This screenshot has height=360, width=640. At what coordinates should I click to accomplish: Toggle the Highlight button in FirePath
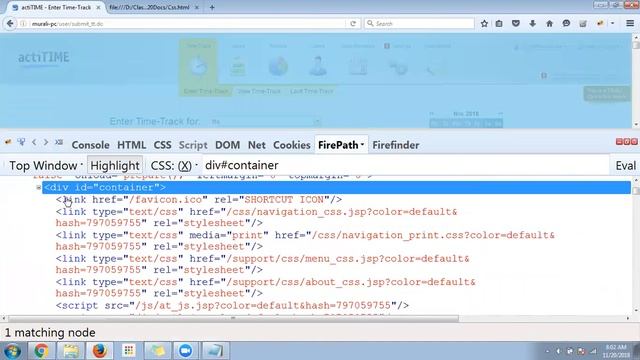pyautogui.click(x=115, y=165)
